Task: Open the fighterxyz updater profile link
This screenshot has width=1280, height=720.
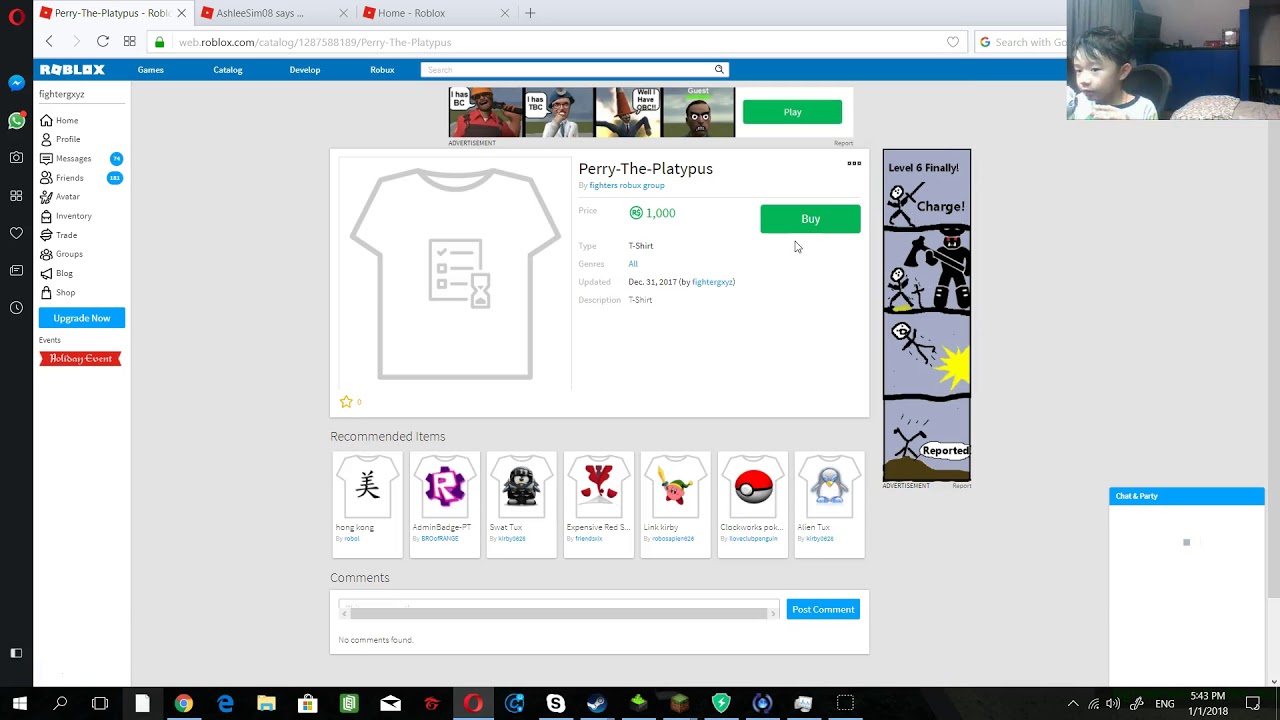Action: [x=713, y=282]
